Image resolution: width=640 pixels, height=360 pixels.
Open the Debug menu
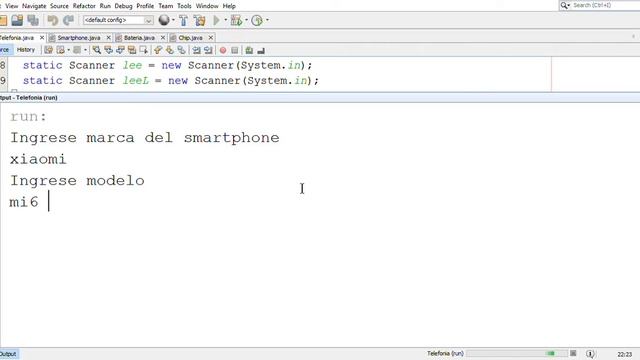[123, 6]
